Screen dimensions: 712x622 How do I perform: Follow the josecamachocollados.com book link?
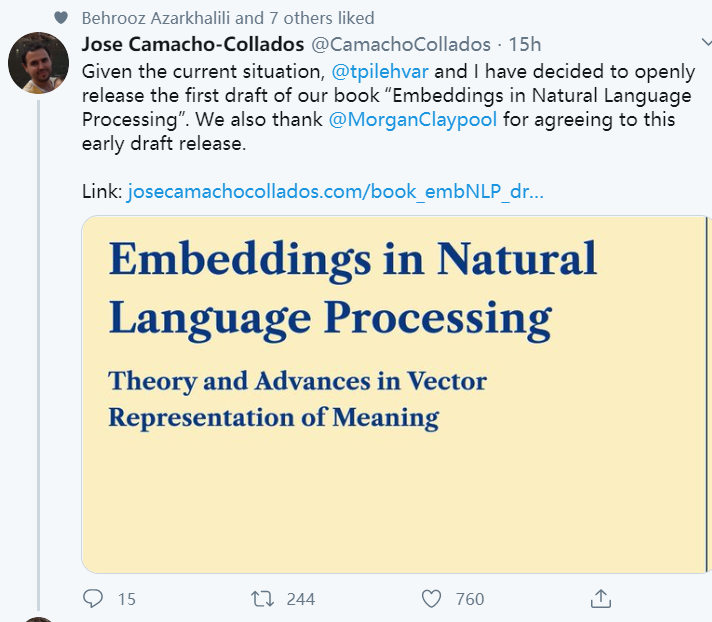click(x=335, y=191)
